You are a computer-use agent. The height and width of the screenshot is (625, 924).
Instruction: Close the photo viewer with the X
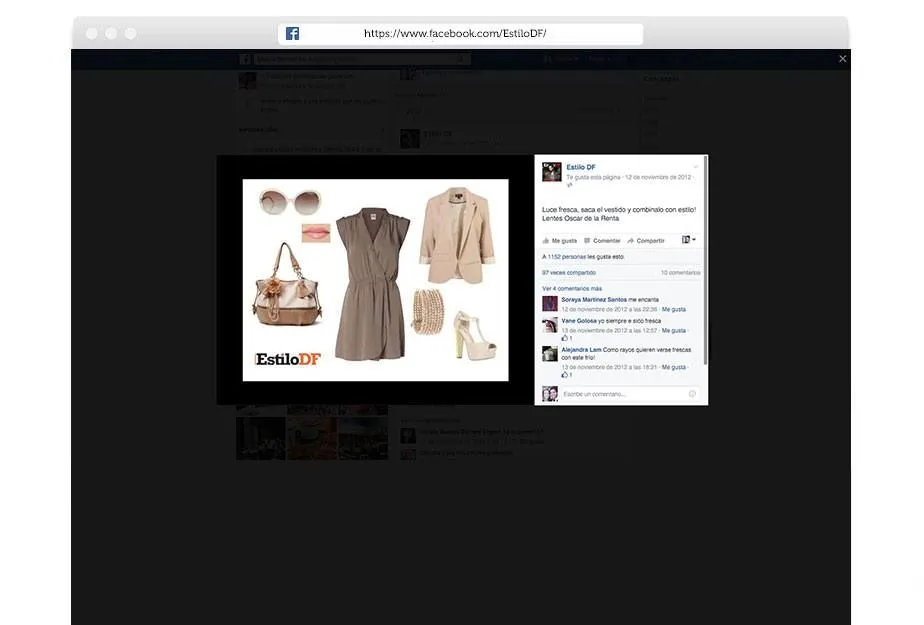pyautogui.click(x=843, y=59)
